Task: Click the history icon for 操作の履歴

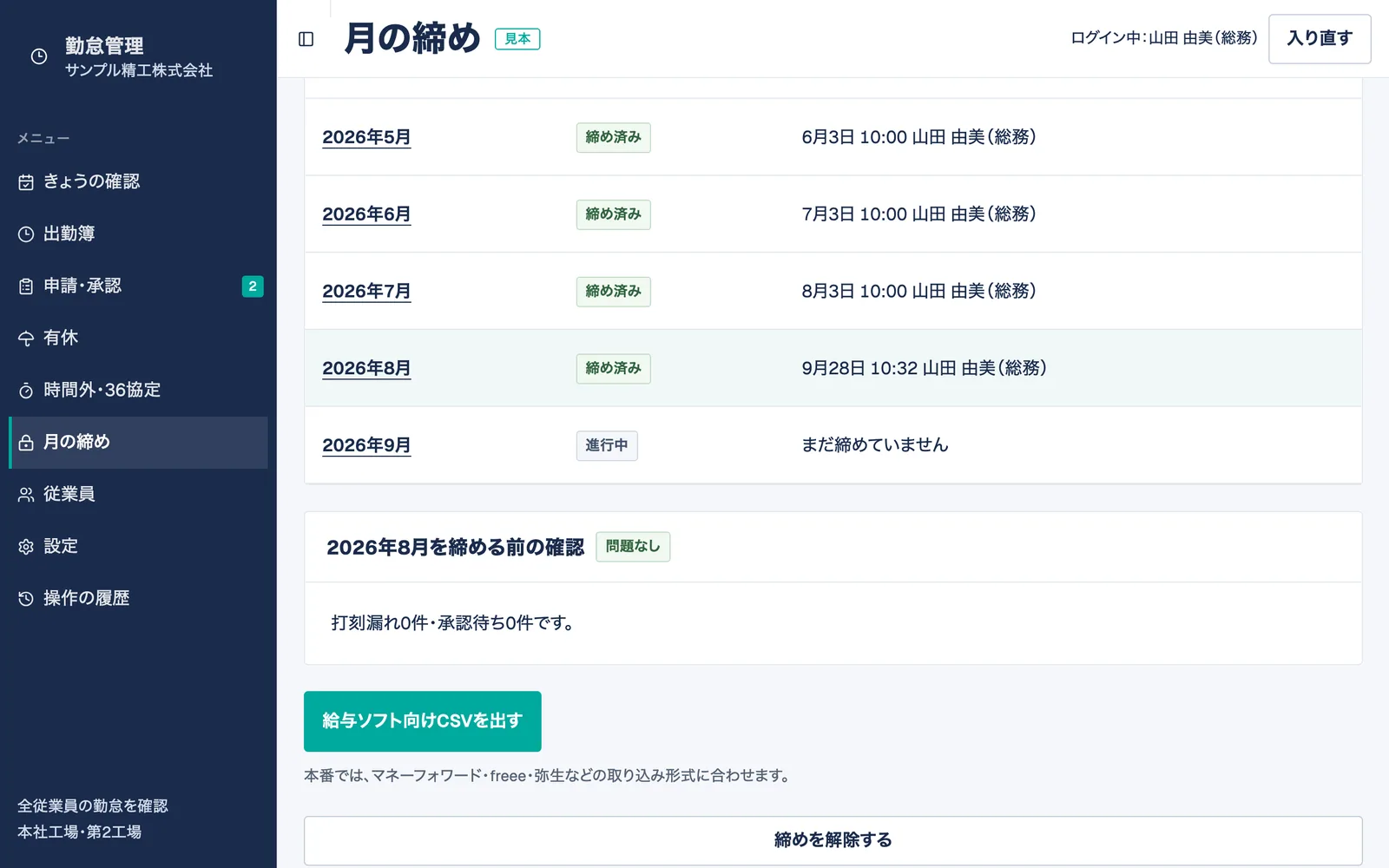Action: click(26, 599)
